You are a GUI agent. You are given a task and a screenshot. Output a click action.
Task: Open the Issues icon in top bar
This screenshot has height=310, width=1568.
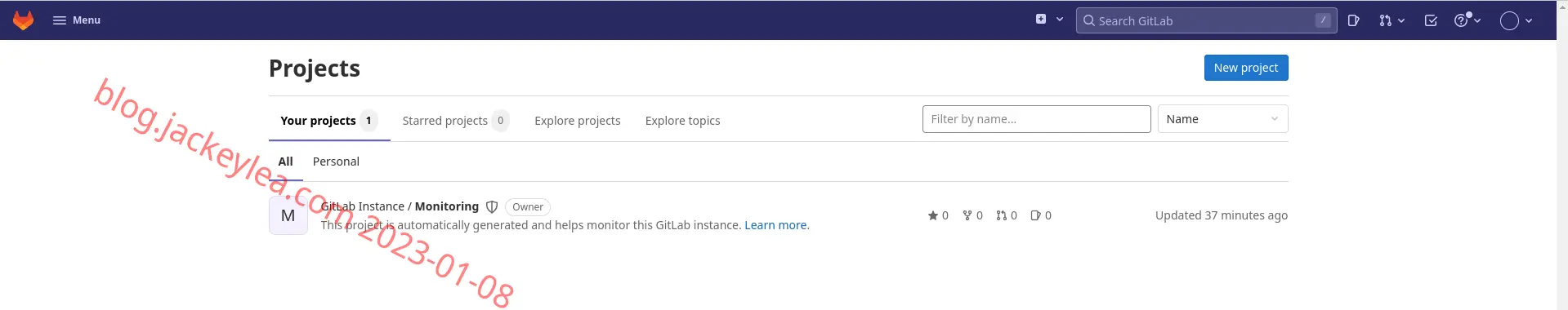1353,20
